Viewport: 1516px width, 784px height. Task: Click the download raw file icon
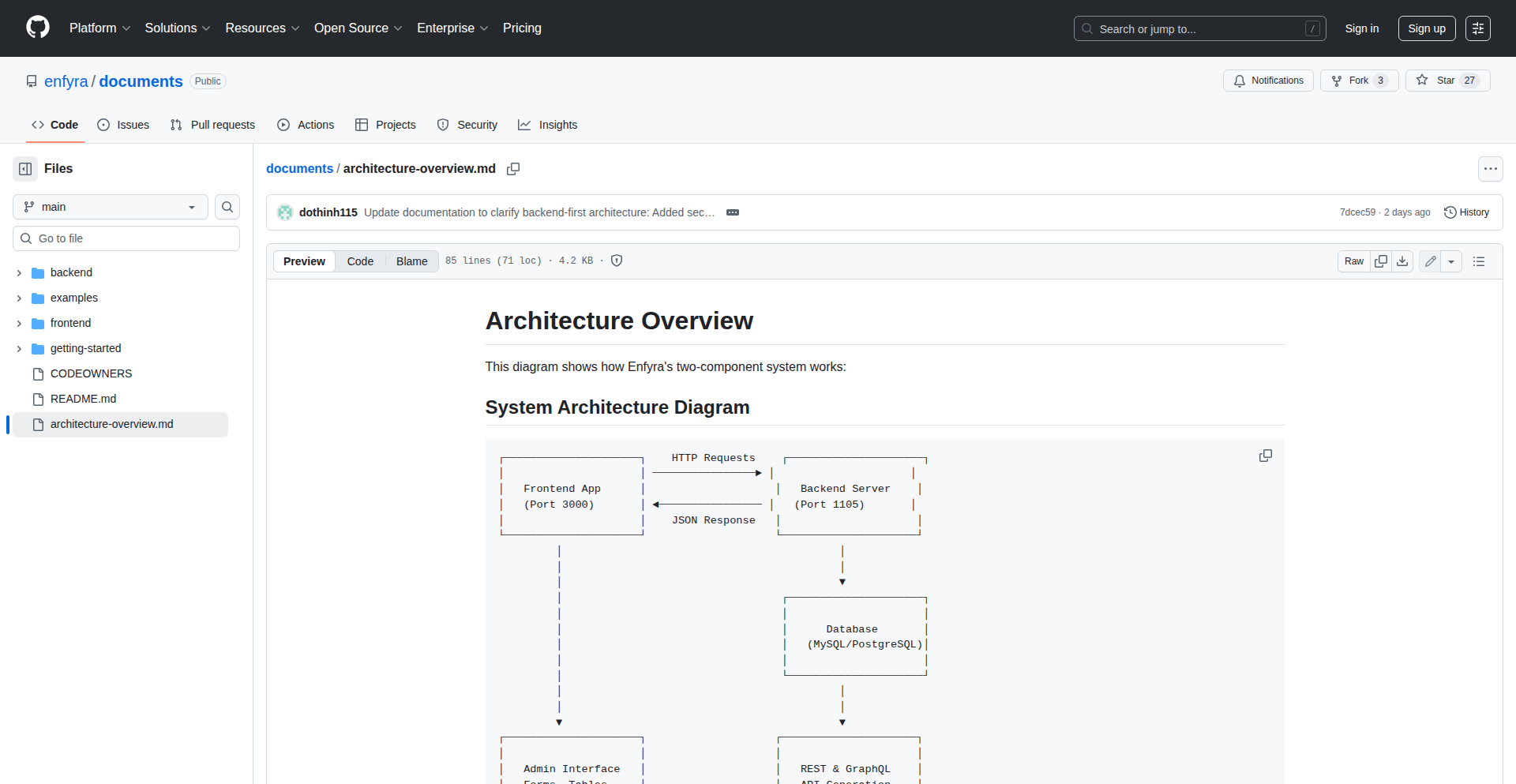pyautogui.click(x=1402, y=261)
